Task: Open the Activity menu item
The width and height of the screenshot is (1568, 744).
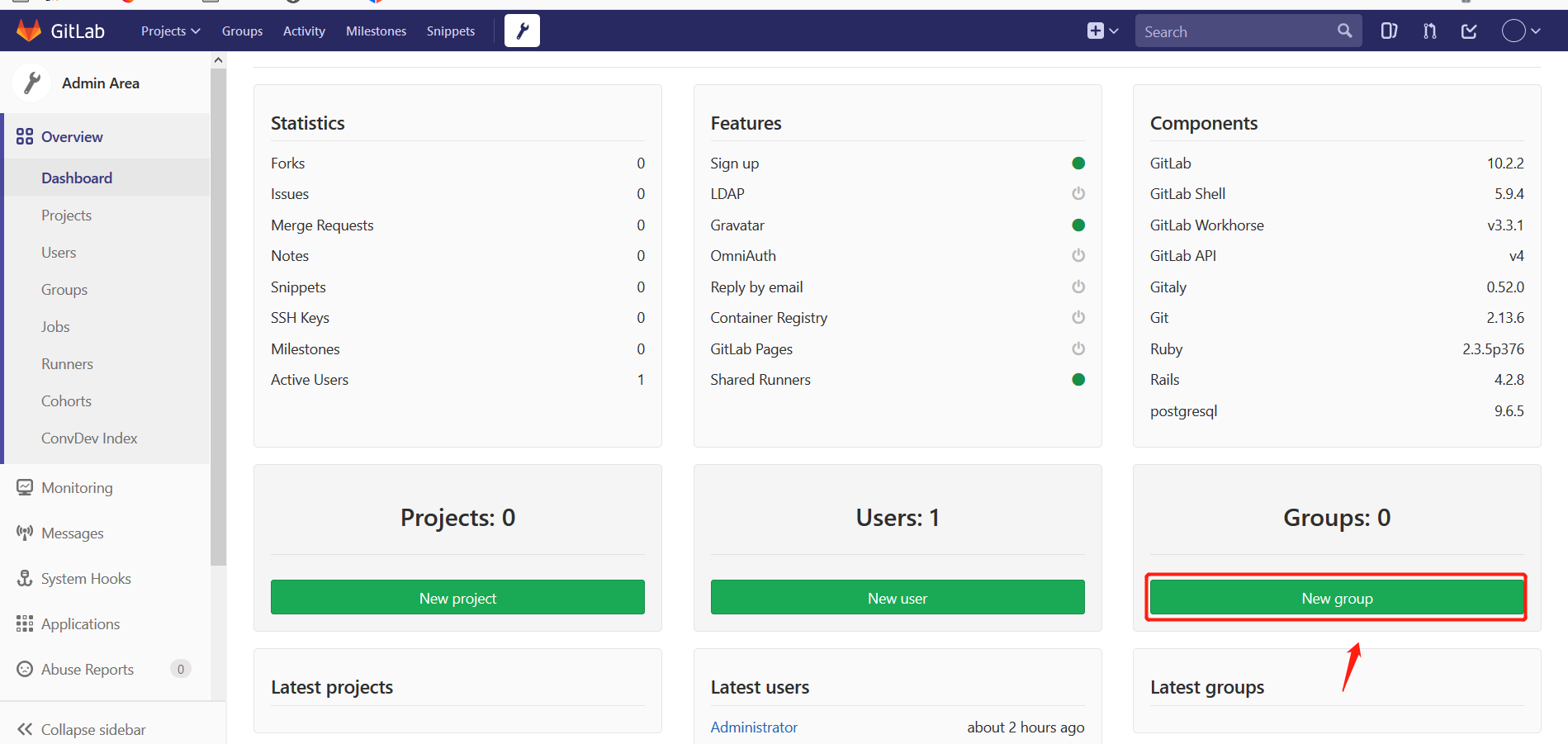Action: point(304,31)
